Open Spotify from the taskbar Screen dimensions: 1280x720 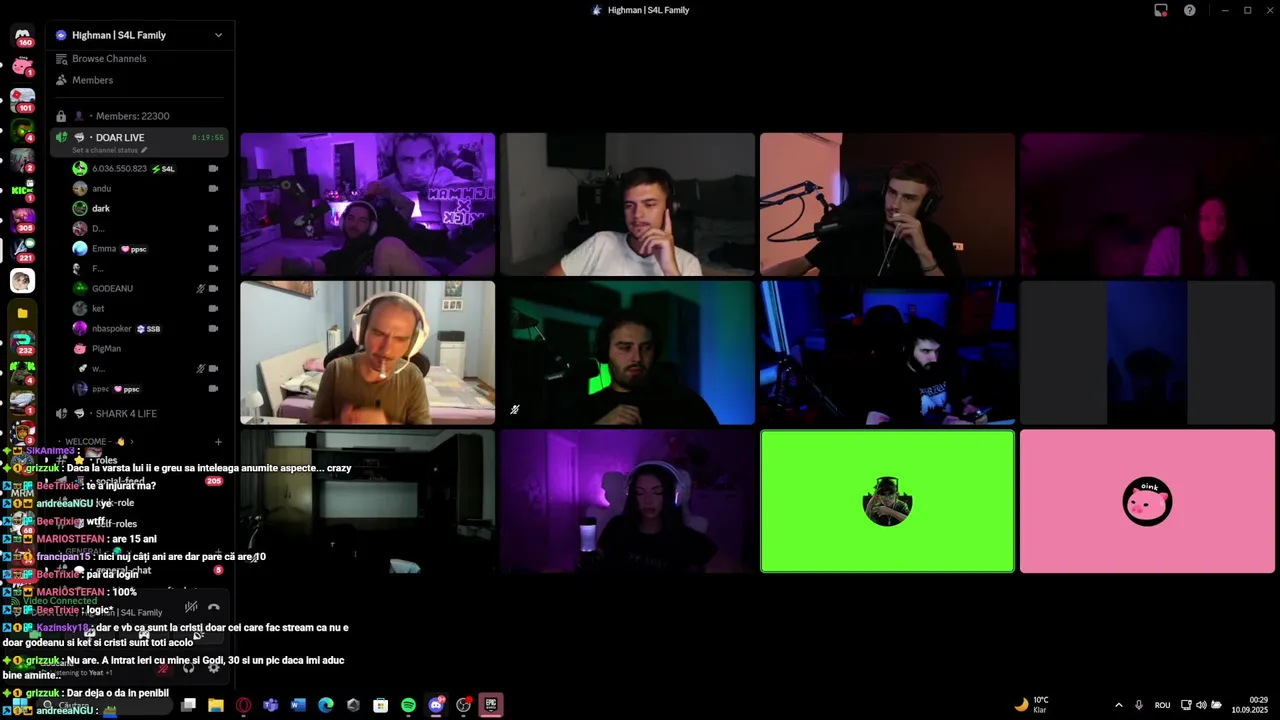point(408,705)
